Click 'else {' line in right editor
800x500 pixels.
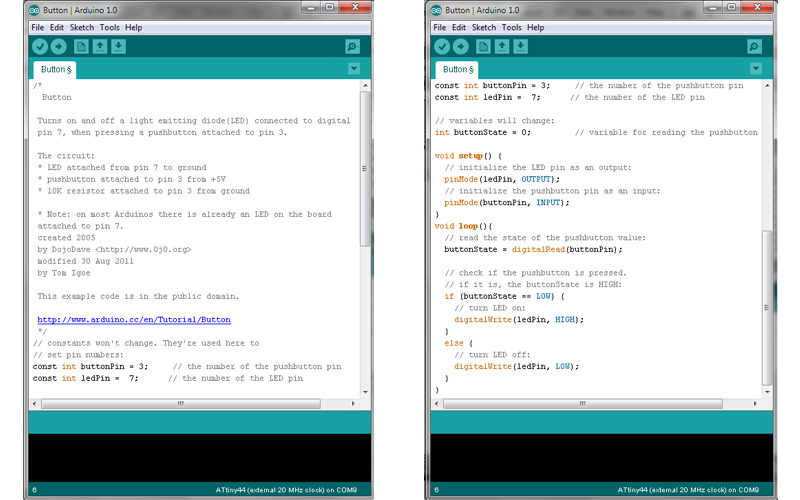coord(459,343)
